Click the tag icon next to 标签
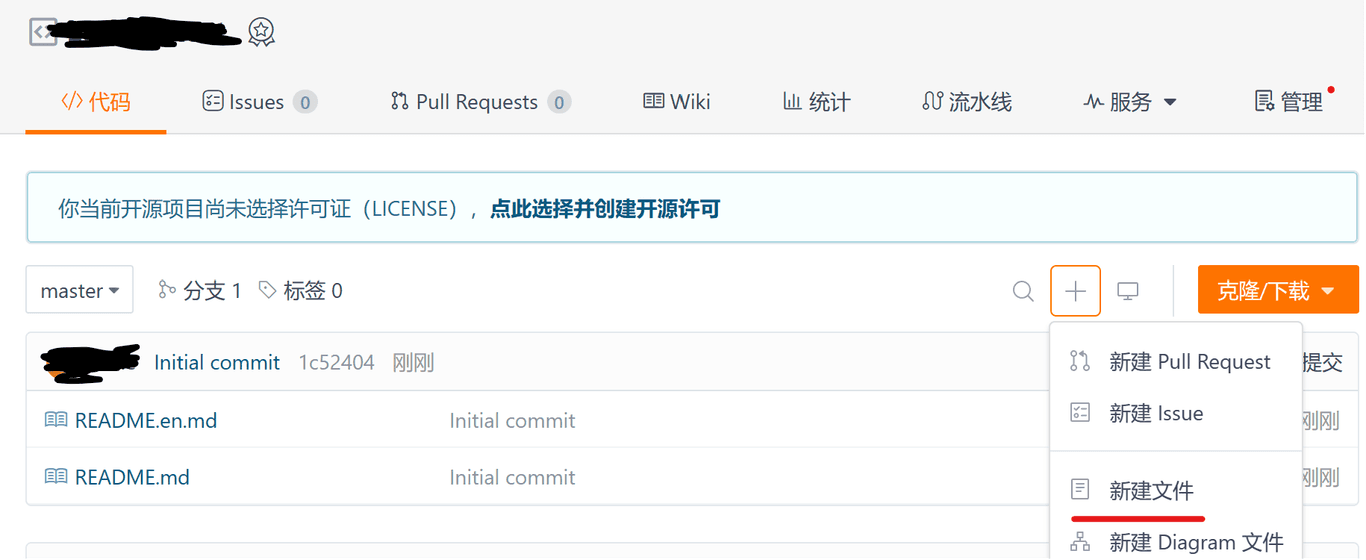Image resolution: width=1366 pixels, height=560 pixels. (x=267, y=290)
